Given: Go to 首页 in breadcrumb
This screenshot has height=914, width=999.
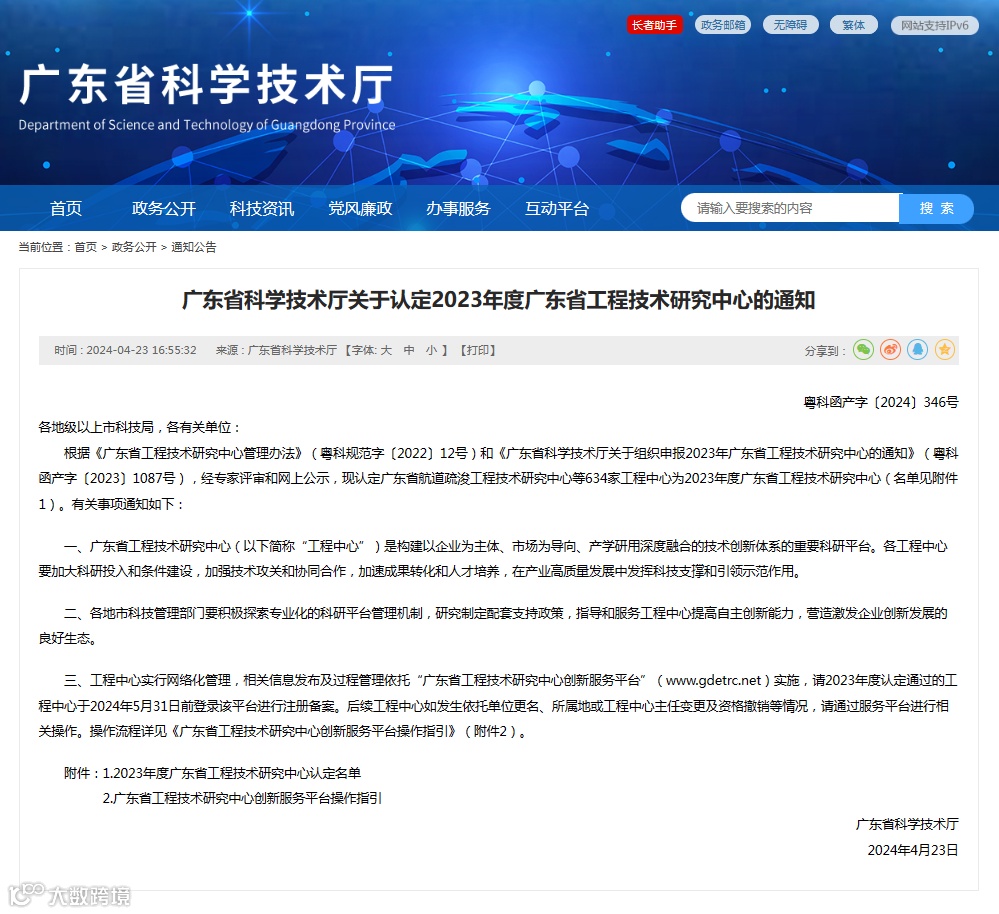Looking at the screenshot, I should coord(85,247).
